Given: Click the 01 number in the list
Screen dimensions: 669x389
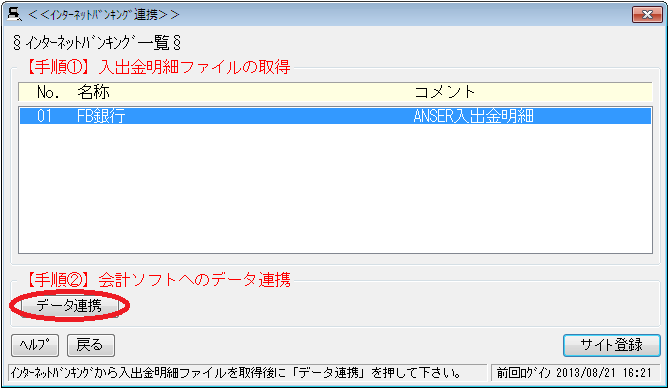Looking at the screenshot, I should [44, 116].
